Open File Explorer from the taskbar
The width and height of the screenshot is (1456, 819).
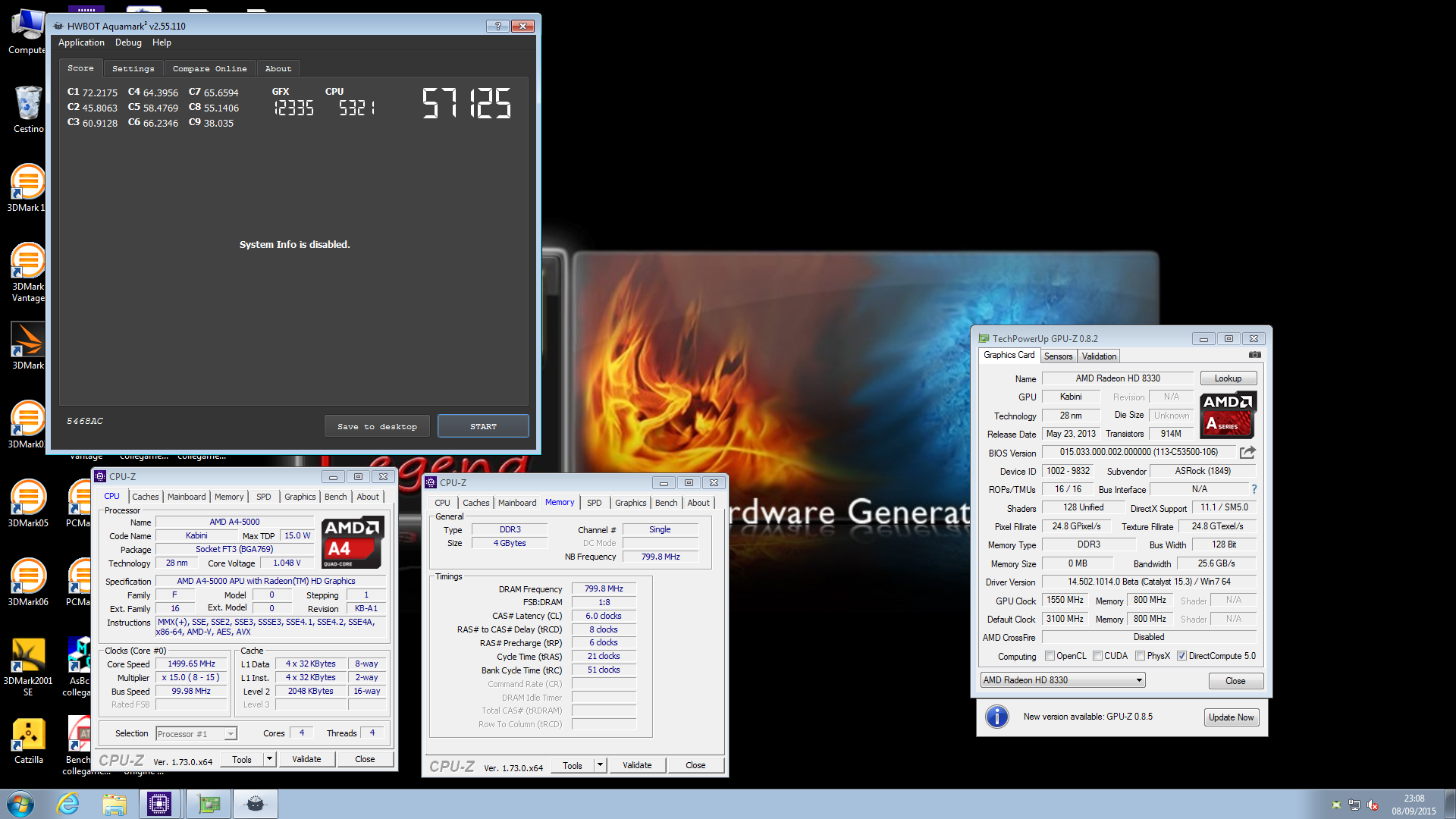[115, 804]
